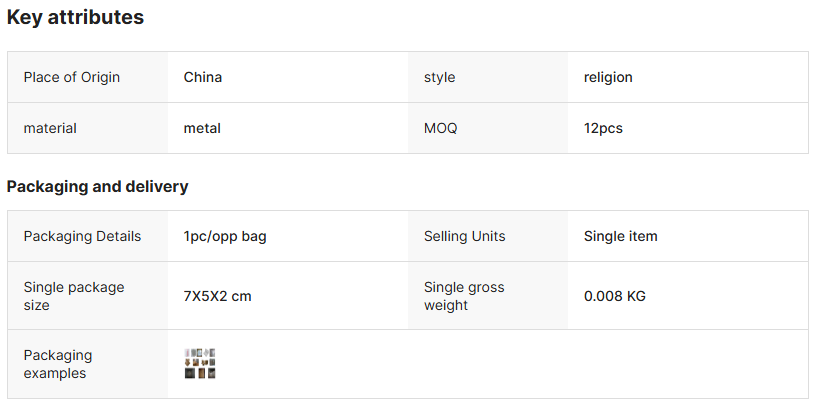Screen dimensions: 816x404
Task: Click the China origin value
Action: click(x=203, y=77)
